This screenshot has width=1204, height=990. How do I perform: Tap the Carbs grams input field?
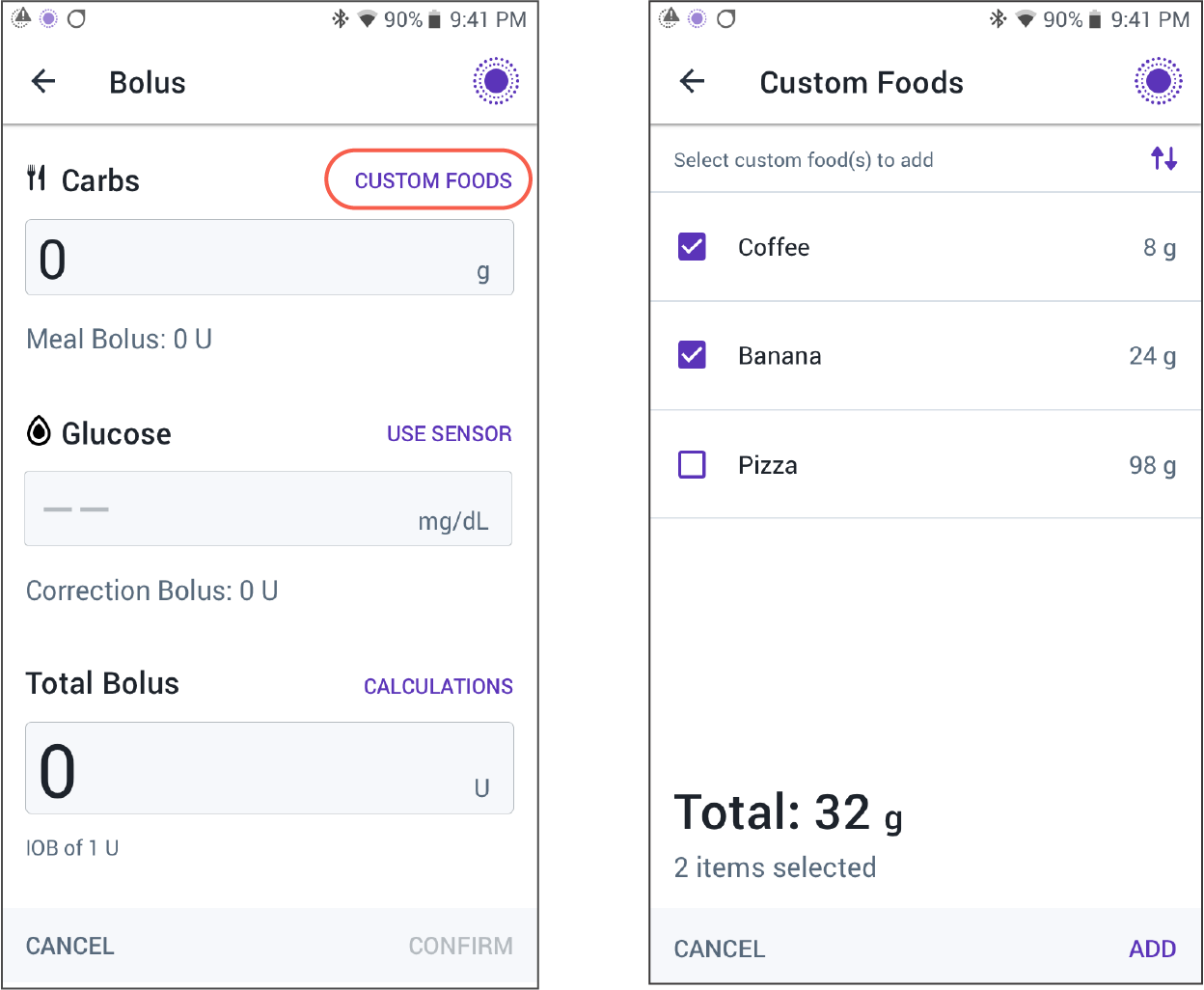tap(269, 258)
